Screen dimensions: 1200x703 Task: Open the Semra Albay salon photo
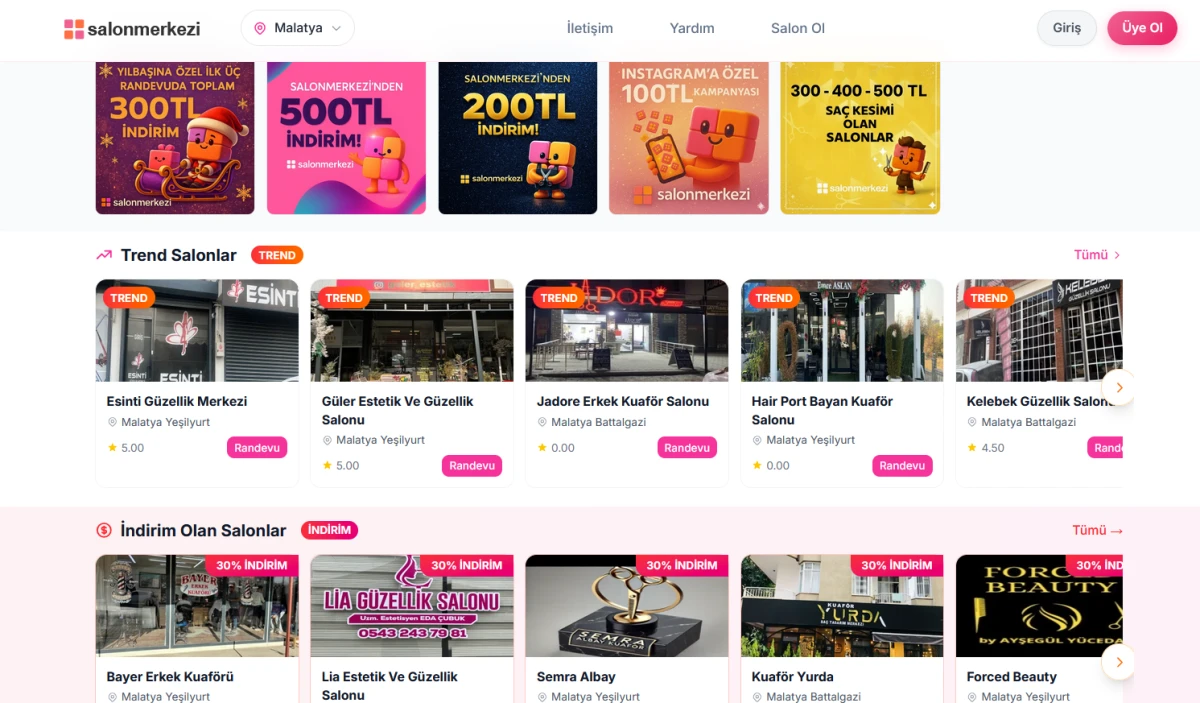pos(627,606)
